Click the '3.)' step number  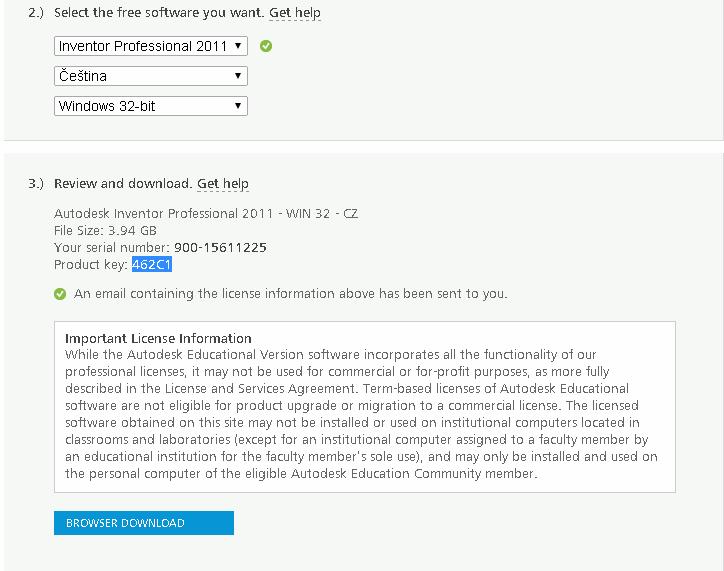pos(36,184)
